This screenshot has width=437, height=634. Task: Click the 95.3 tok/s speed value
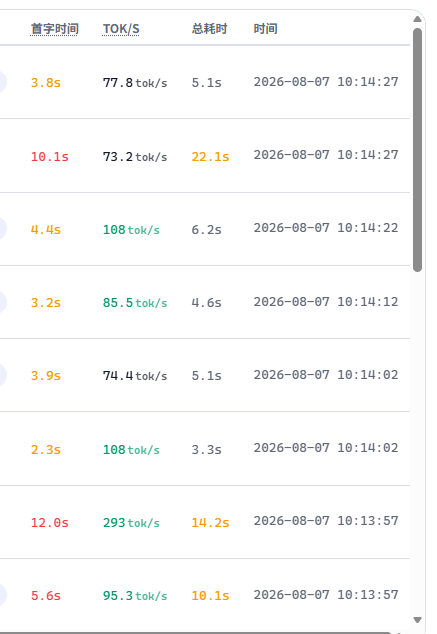pos(135,596)
